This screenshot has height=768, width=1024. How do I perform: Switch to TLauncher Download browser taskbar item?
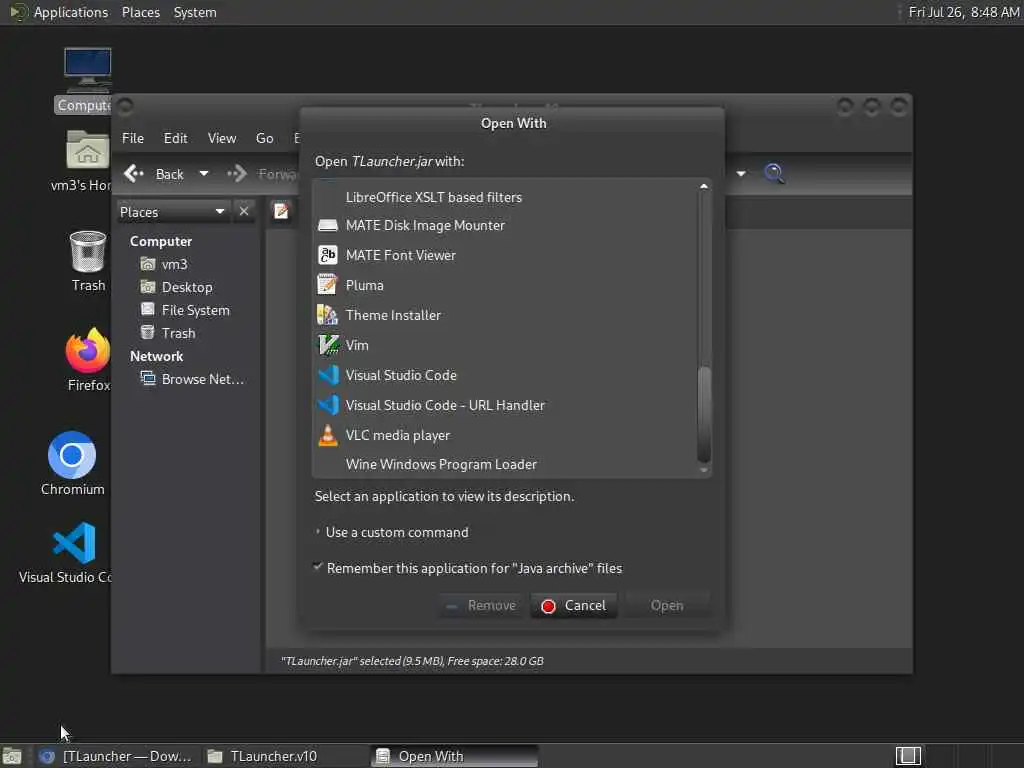(116, 756)
